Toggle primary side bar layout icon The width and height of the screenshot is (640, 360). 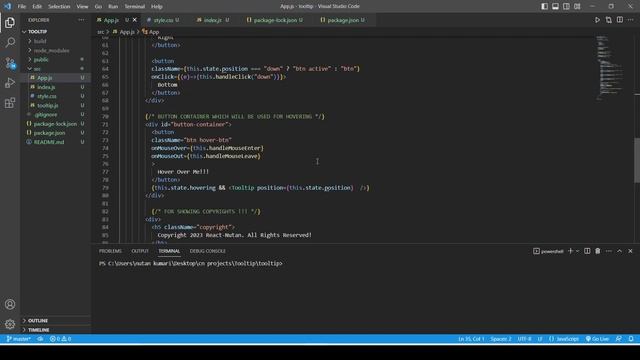[544, 6]
